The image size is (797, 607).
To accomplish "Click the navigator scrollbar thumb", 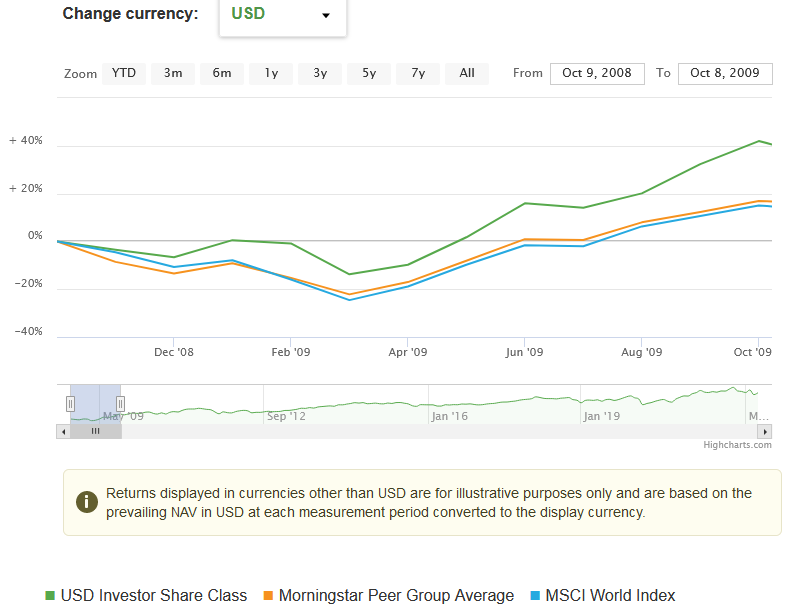I will coord(96,432).
